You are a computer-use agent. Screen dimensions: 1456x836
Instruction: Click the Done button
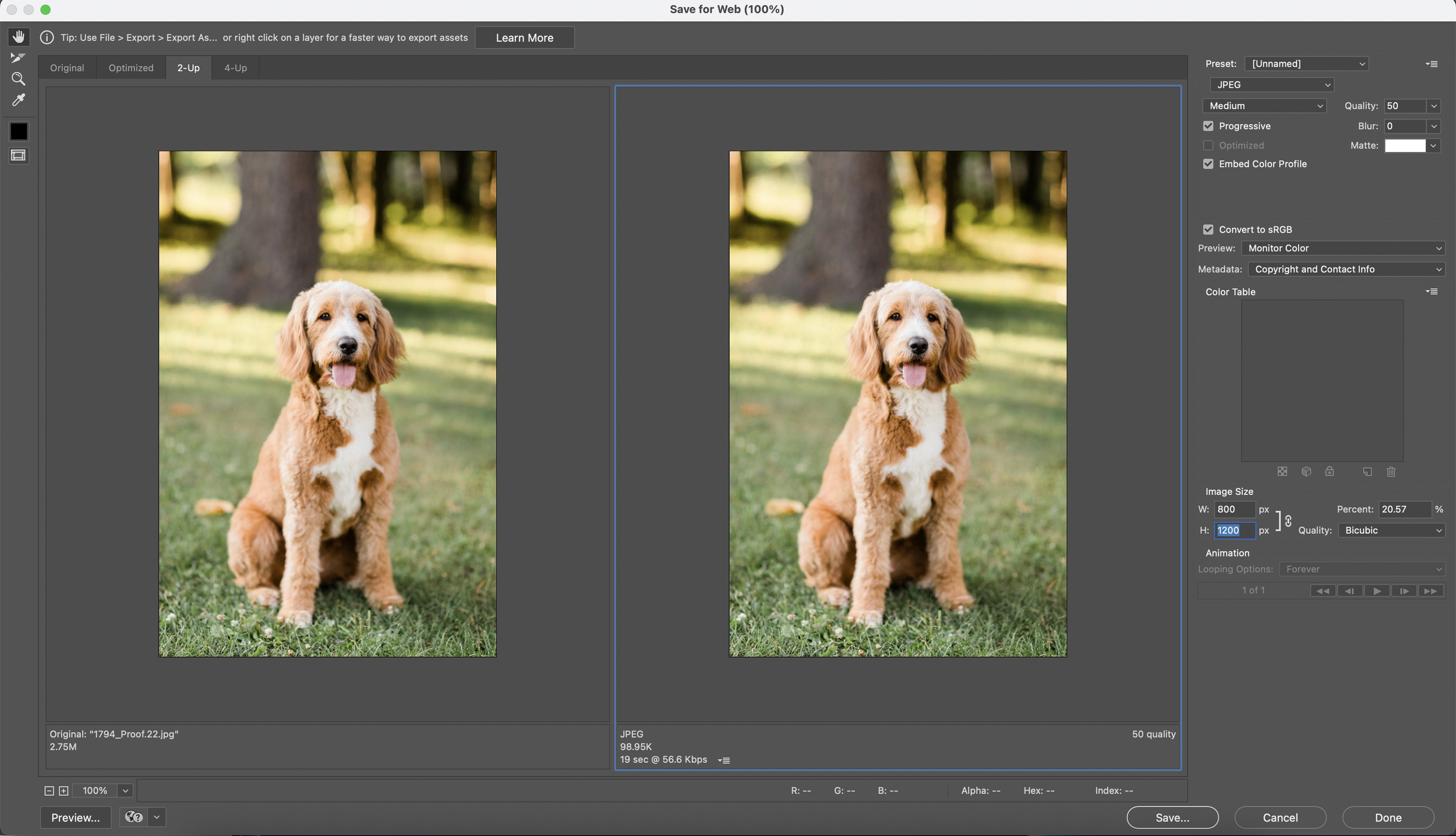(1388, 817)
